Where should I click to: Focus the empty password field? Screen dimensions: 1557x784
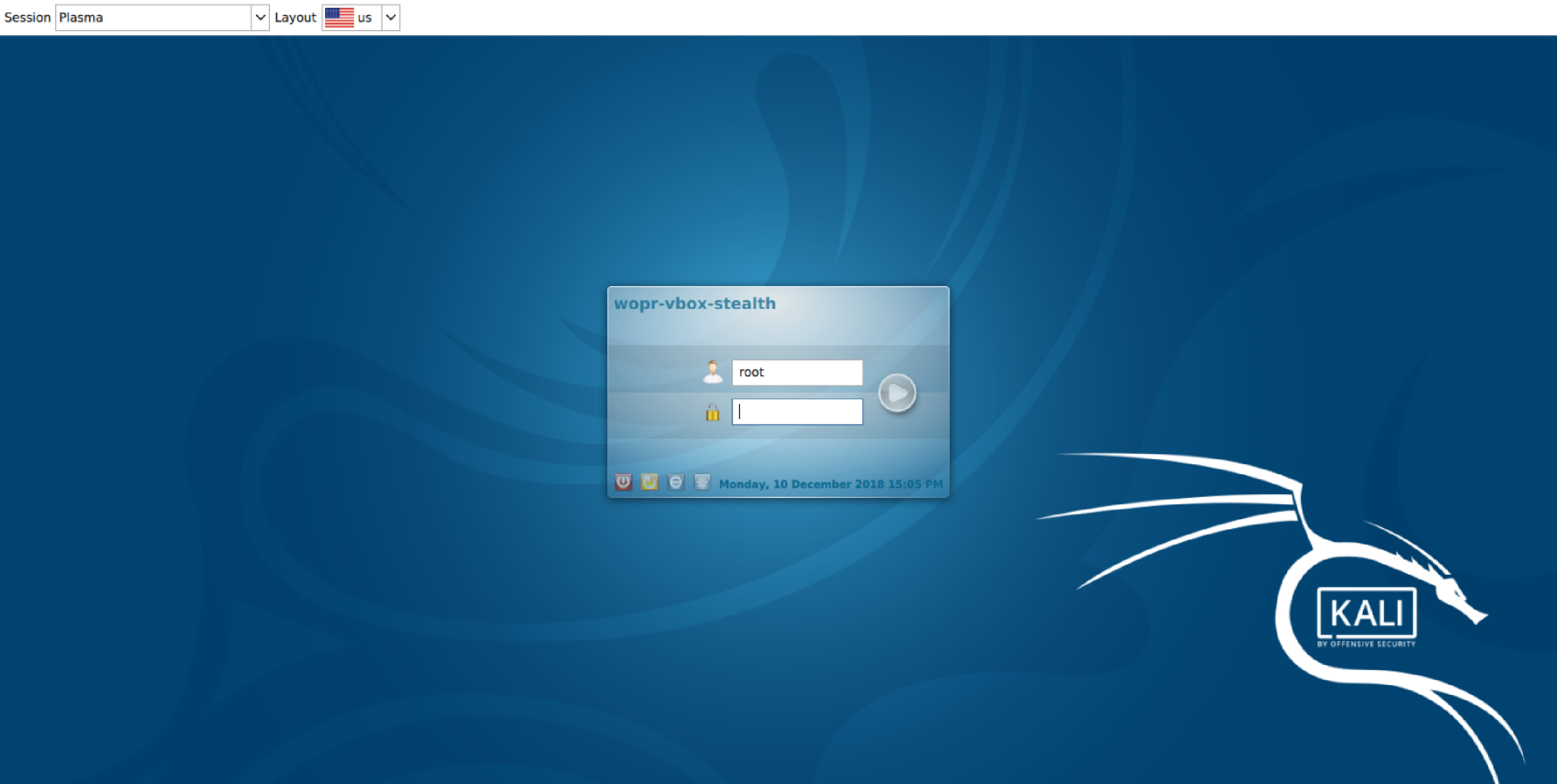click(x=797, y=412)
